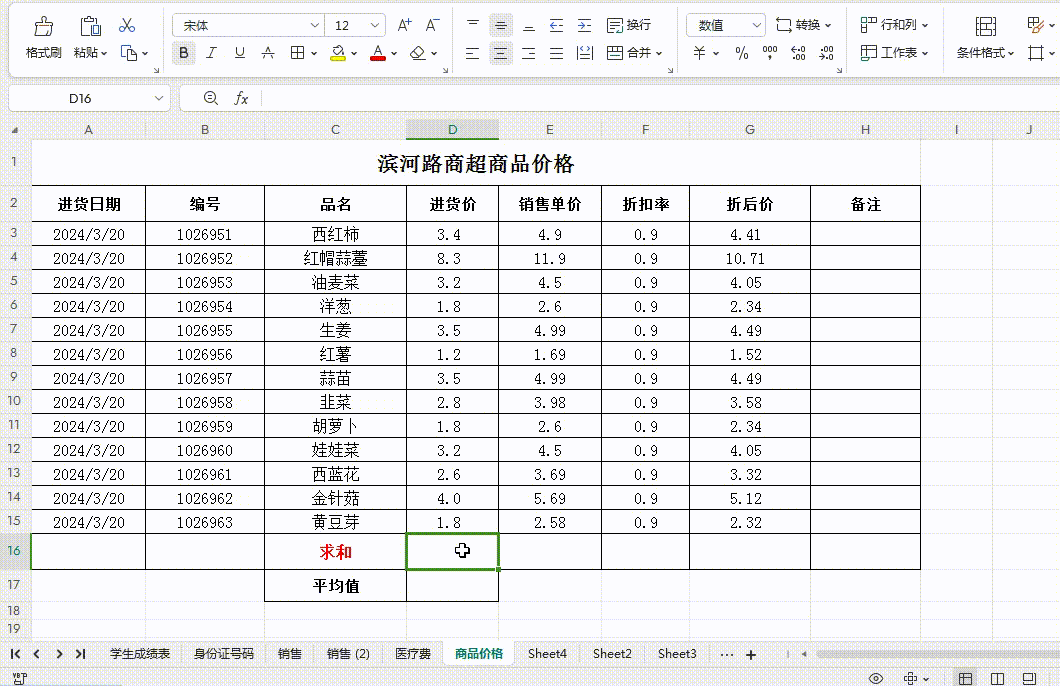Switch to the Sheet2 tab
This screenshot has height=686, width=1060.
pos(612,654)
